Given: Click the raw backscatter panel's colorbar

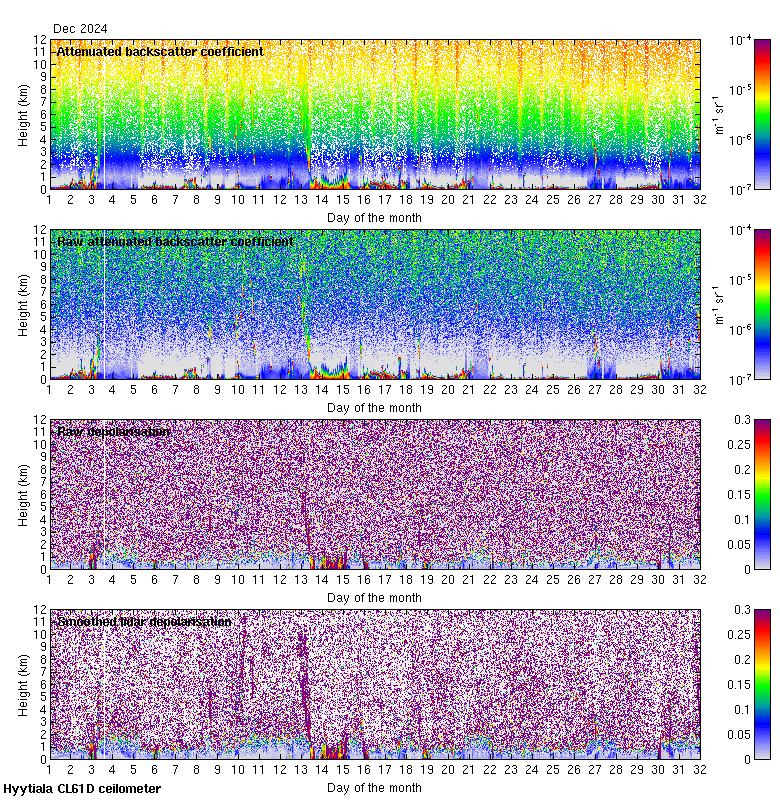Looking at the screenshot, I should [734, 304].
